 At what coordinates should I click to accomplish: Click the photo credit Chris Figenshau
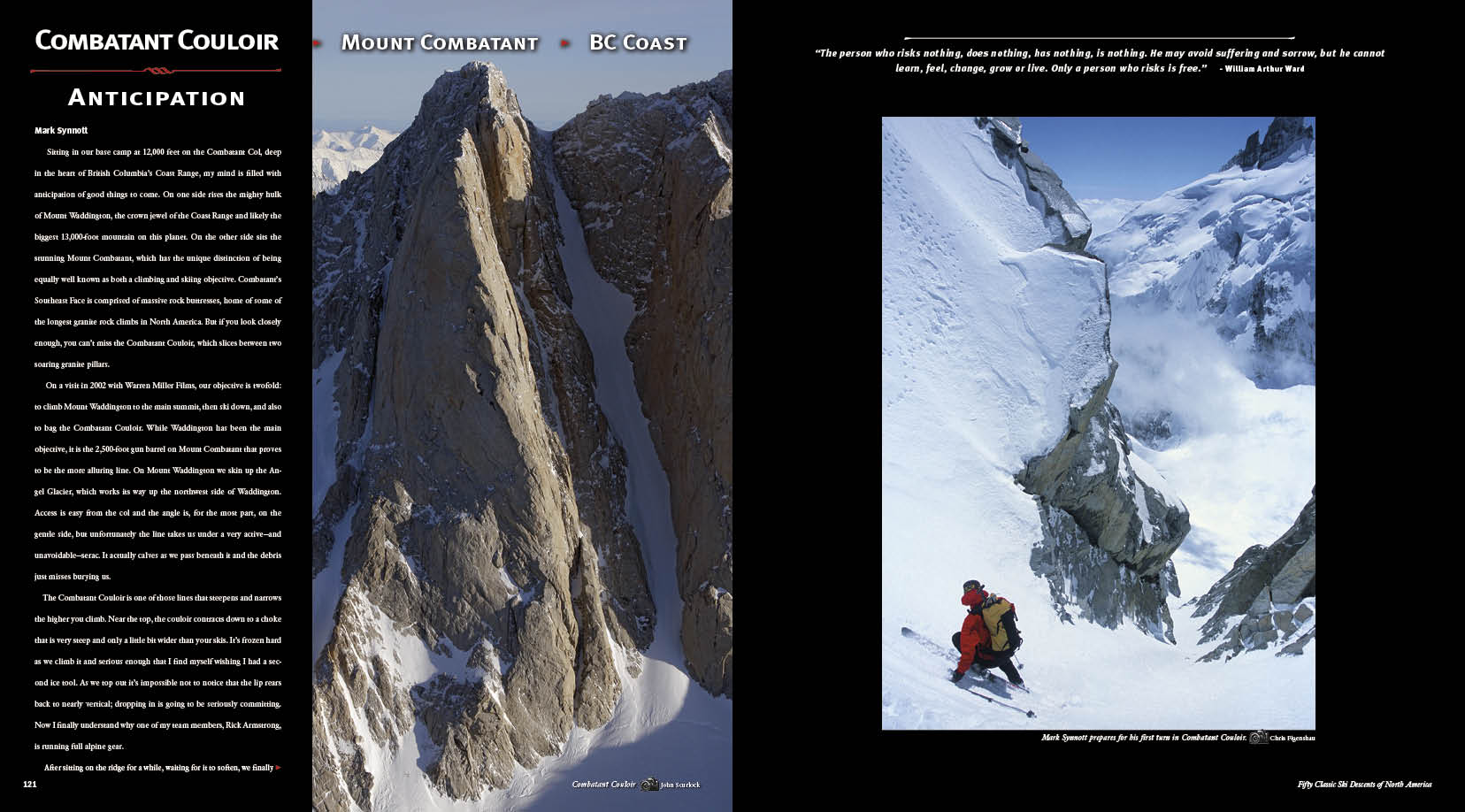[x=1292, y=738]
